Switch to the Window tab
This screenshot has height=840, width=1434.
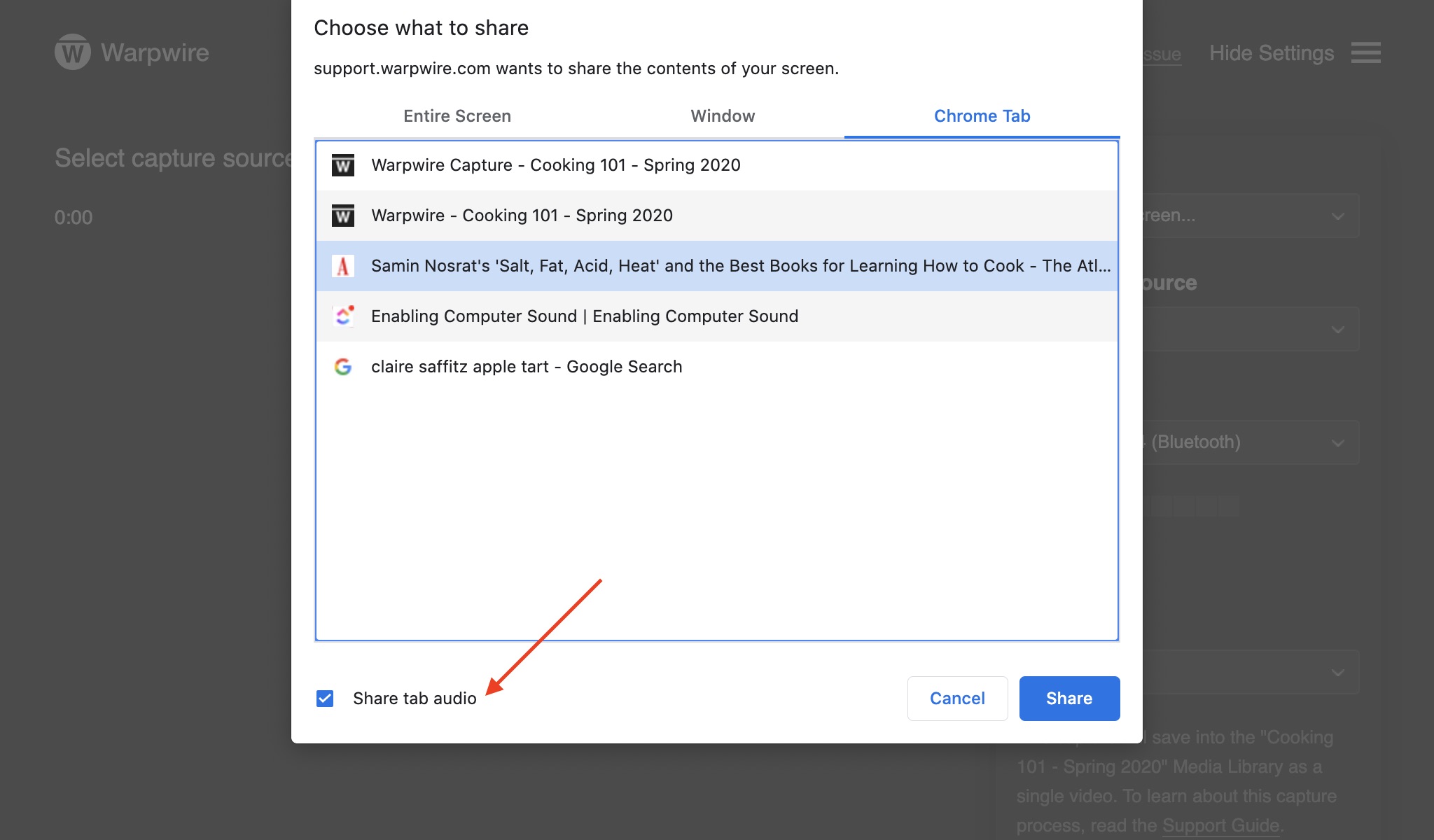pyautogui.click(x=723, y=116)
